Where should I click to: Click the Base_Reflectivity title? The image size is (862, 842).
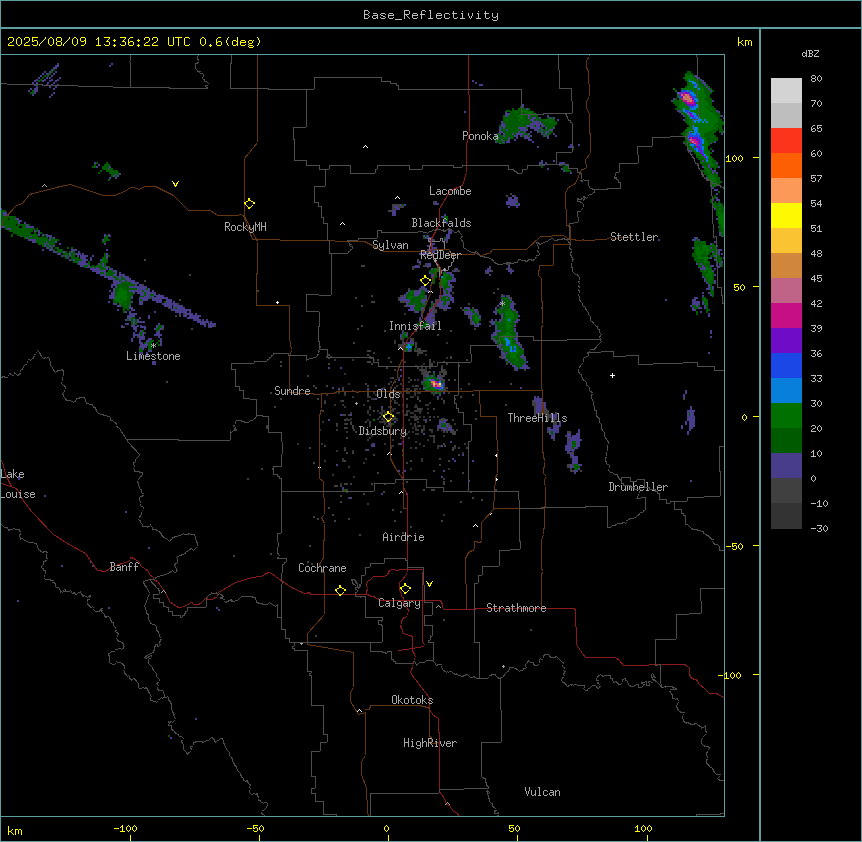click(x=431, y=15)
